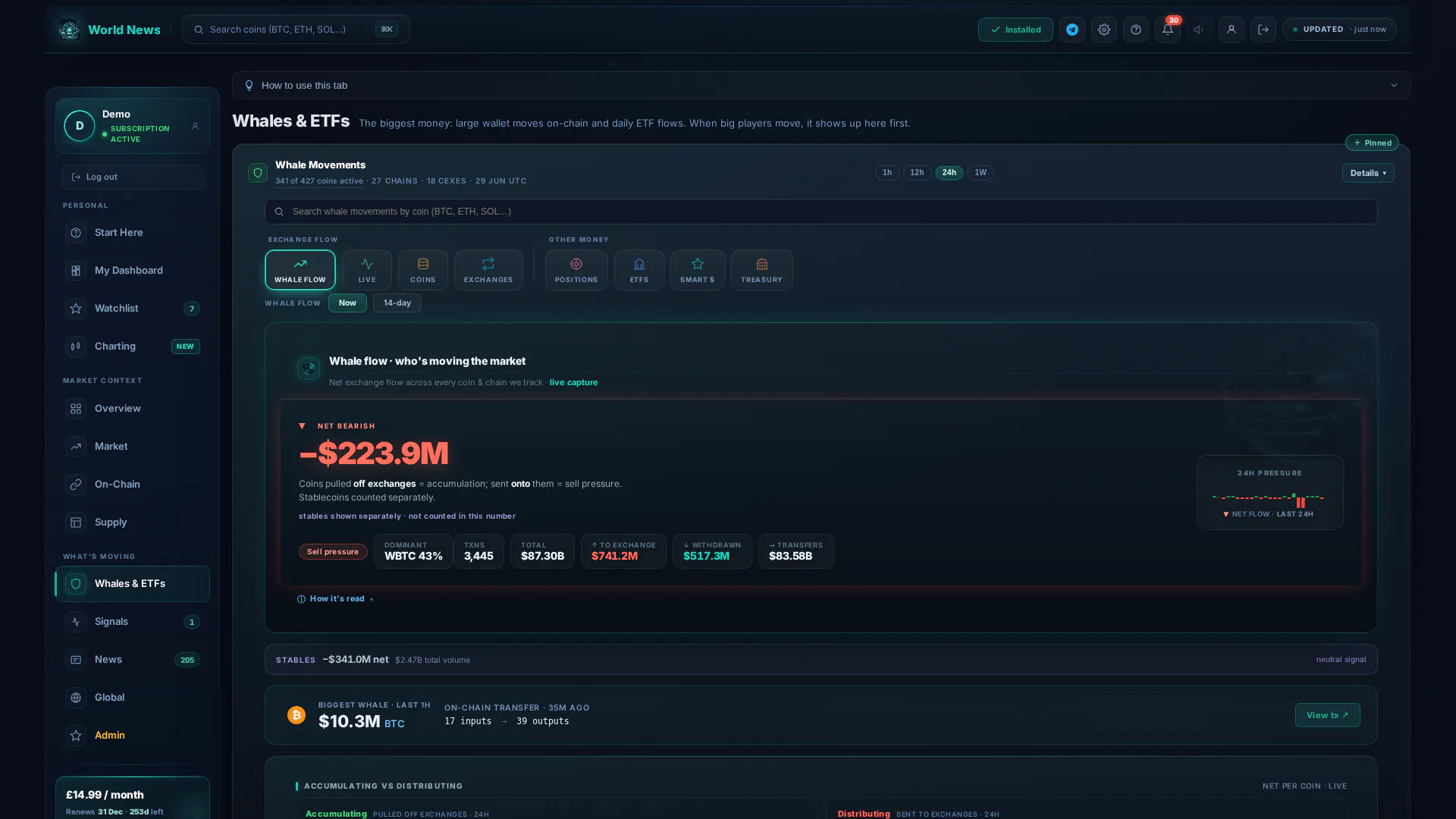Select the Whale Flow tab
1456x819 pixels.
[300, 270]
